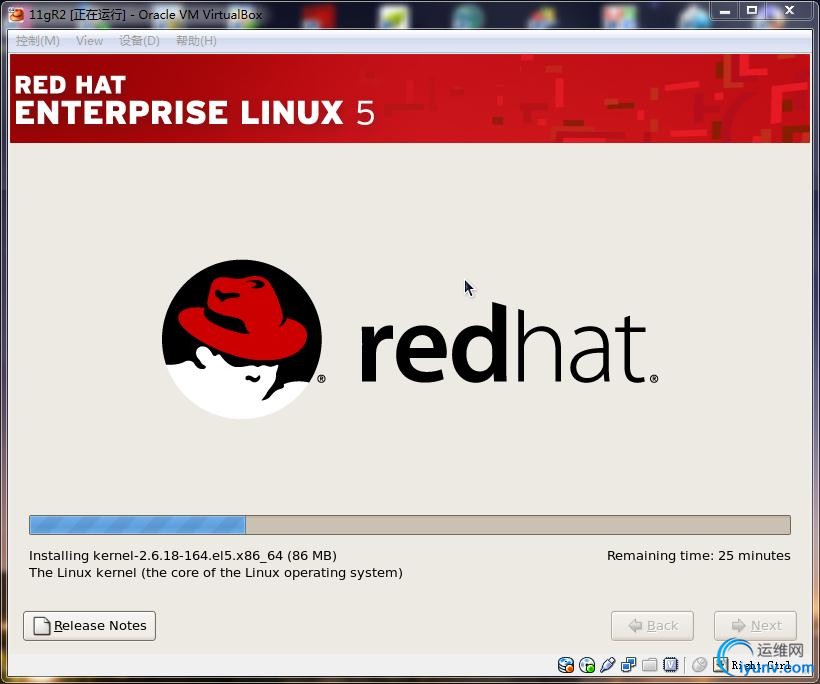
Task: Open the 帮助(H) menu
Action: point(196,41)
